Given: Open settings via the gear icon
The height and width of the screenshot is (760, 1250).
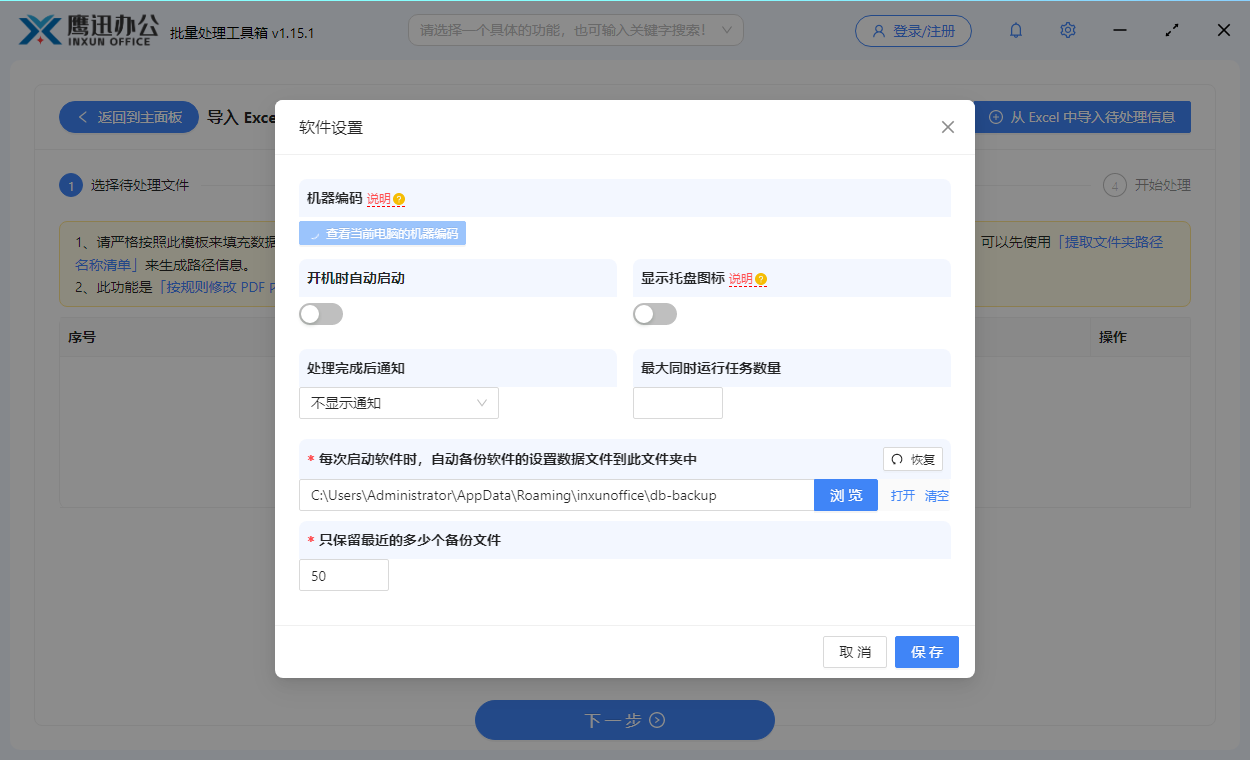Looking at the screenshot, I should pyautogui.click(x=1068, y=31).
